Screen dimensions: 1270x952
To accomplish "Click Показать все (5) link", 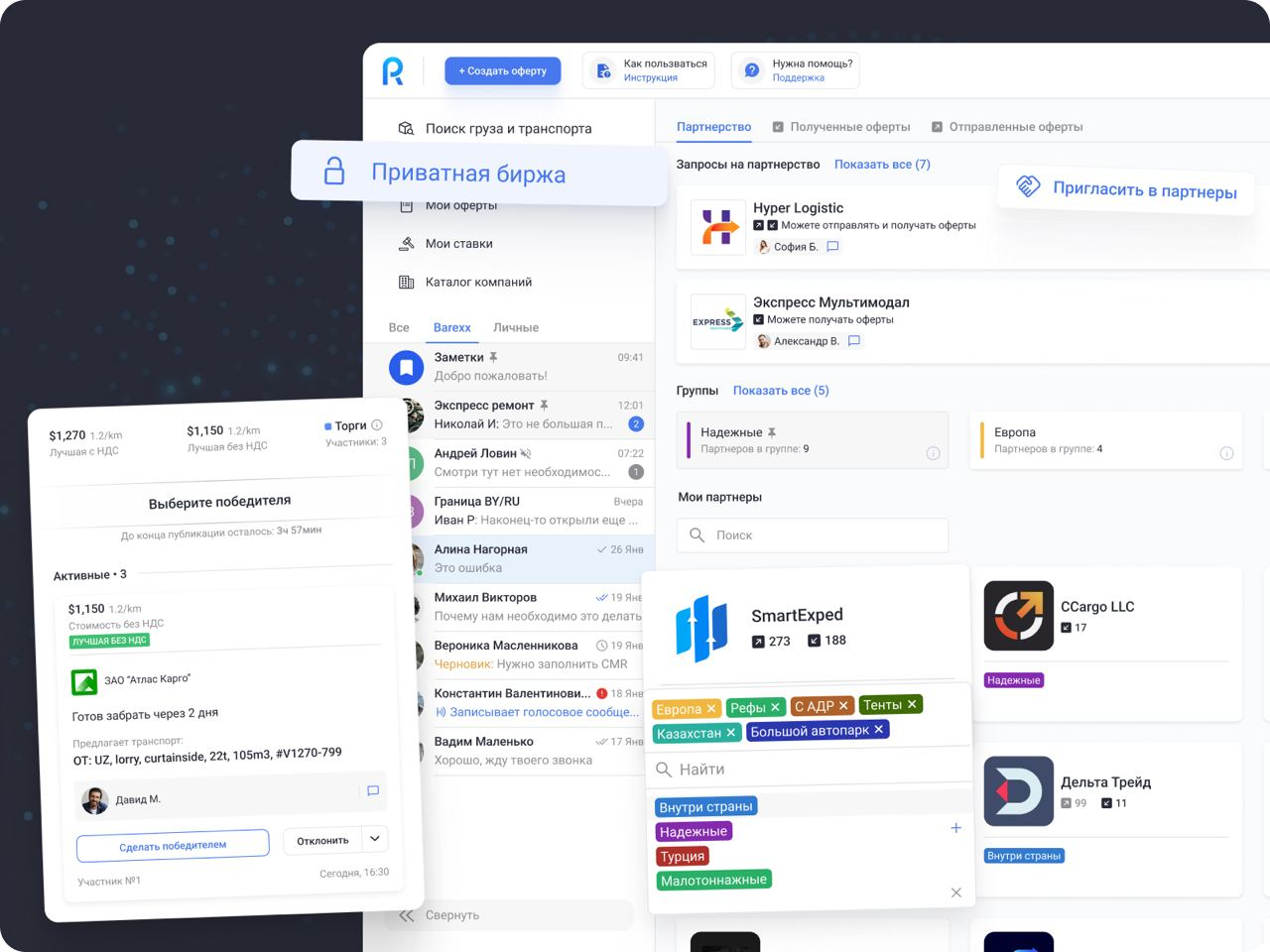I will [781, 391].
